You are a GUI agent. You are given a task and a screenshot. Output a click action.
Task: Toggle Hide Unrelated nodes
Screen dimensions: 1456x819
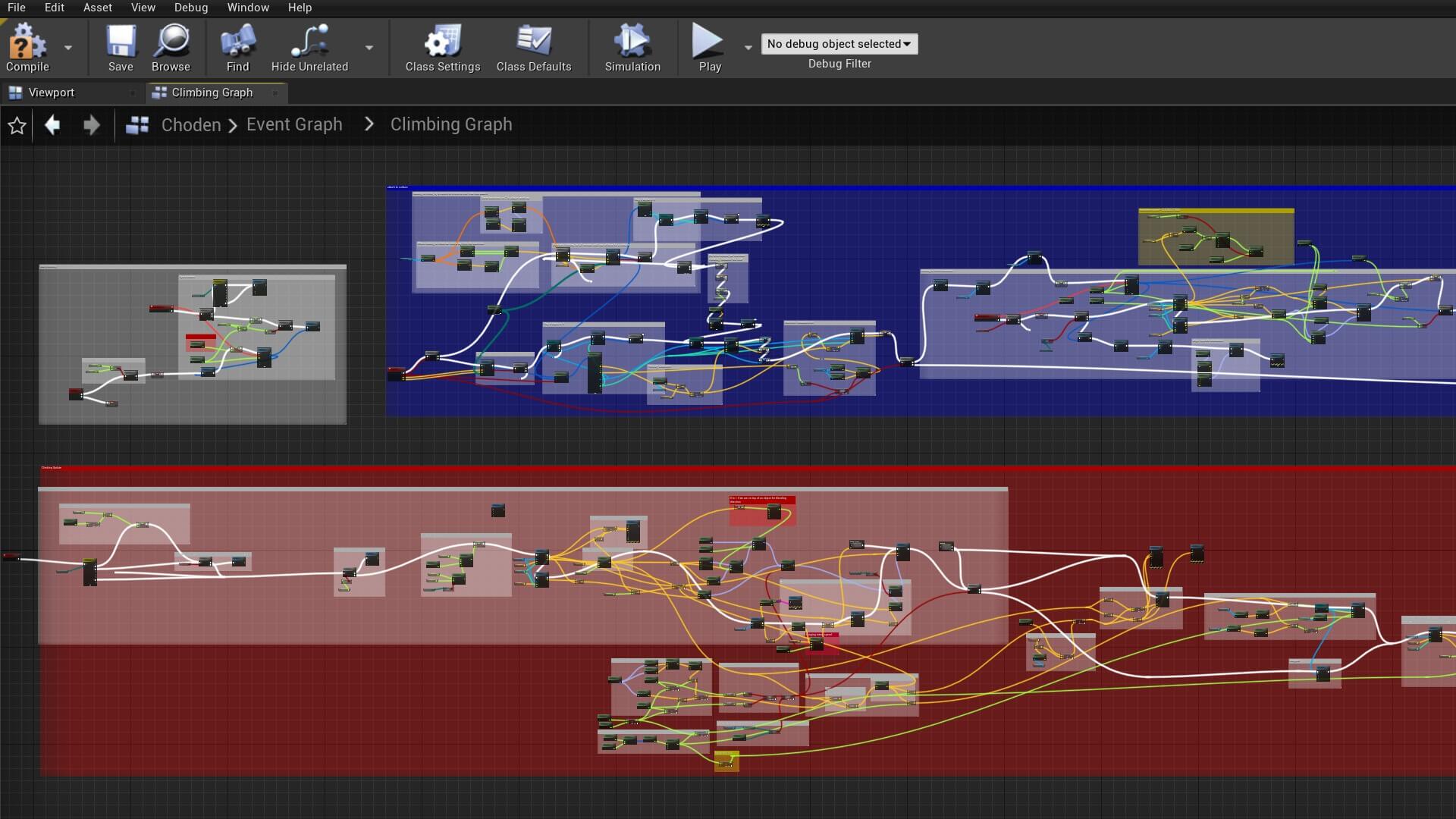pos(309,47)
